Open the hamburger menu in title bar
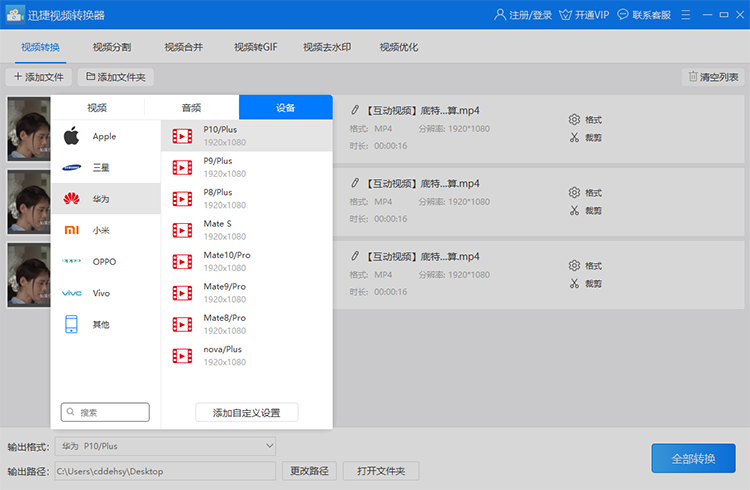The image size is (750, 490). [685, 15]
